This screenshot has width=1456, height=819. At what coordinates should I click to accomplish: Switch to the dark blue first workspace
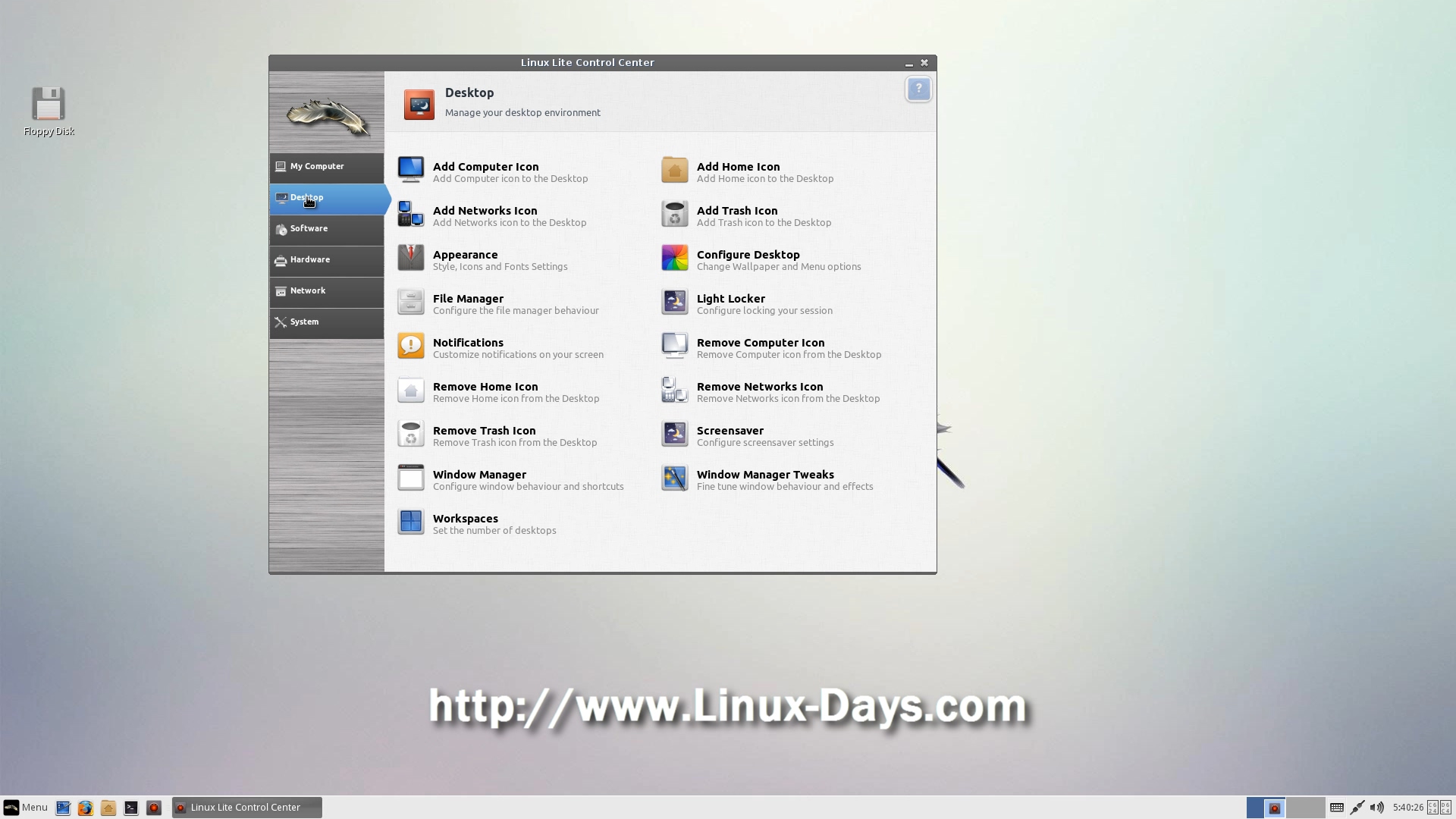point(1255,808)
